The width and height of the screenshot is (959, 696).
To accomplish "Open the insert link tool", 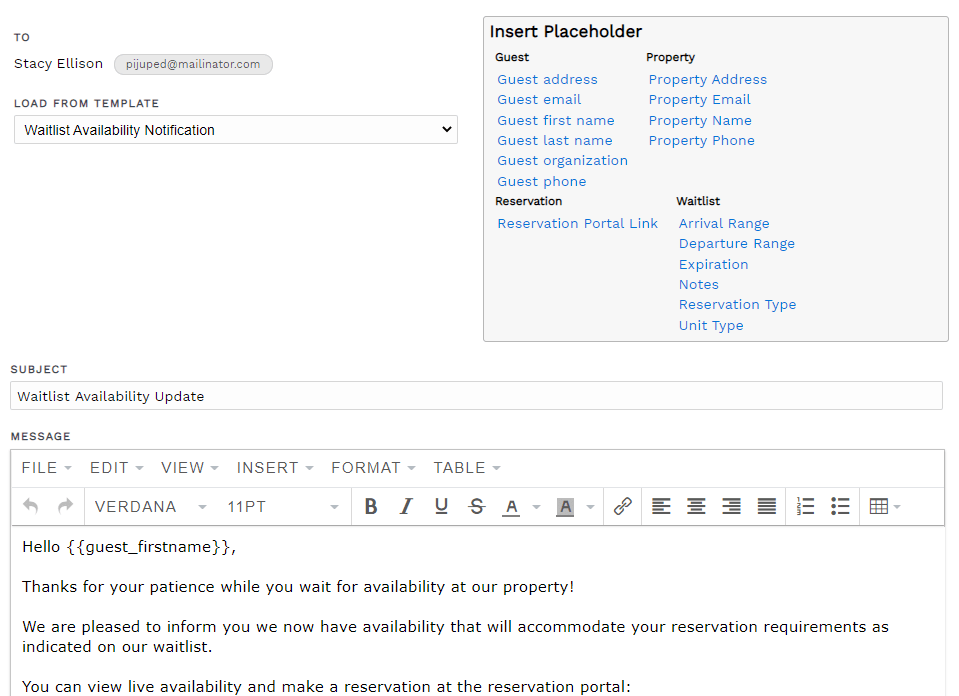I will (622, 506).
